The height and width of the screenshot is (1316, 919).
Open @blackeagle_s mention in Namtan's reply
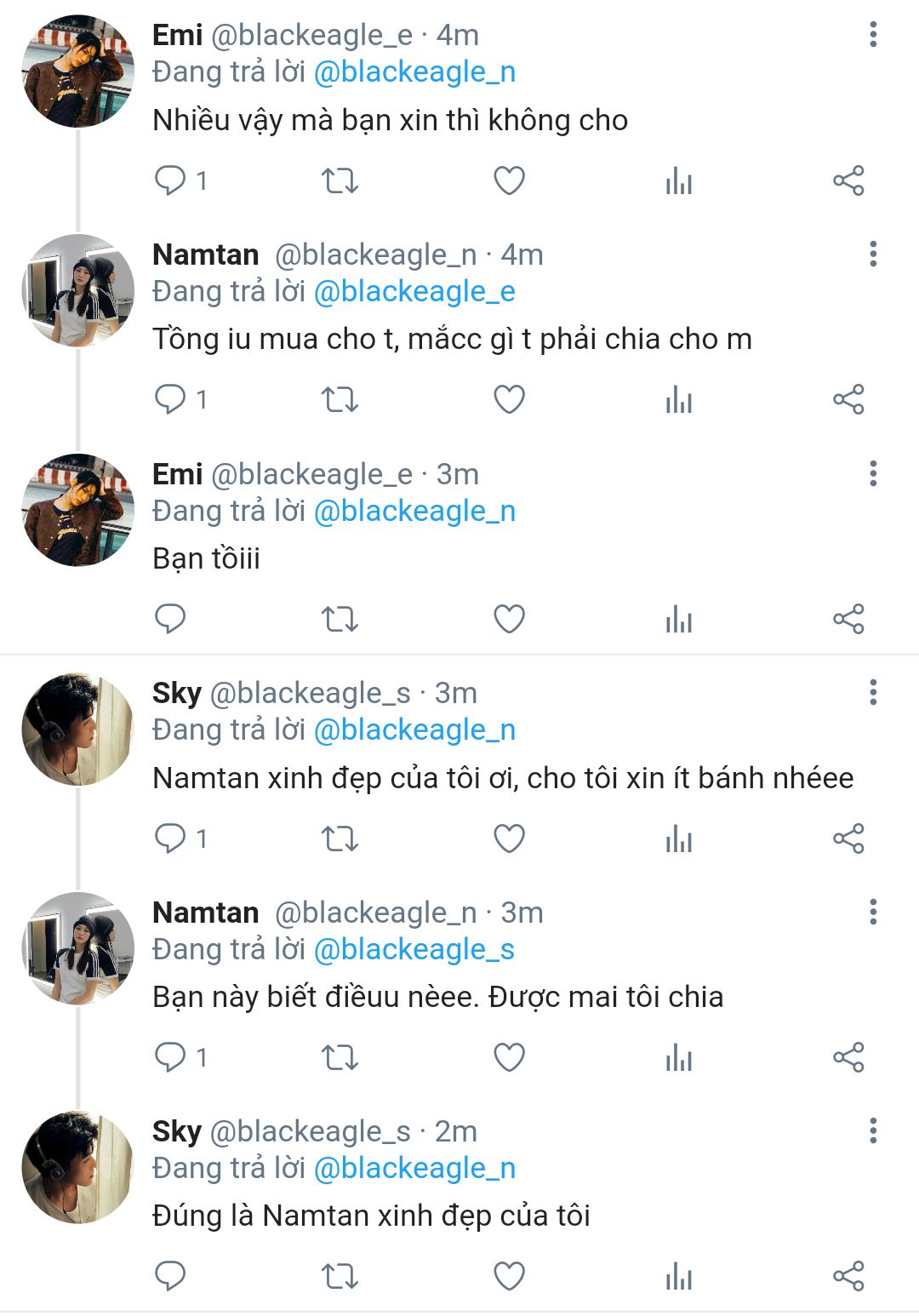tap(414, 950)
